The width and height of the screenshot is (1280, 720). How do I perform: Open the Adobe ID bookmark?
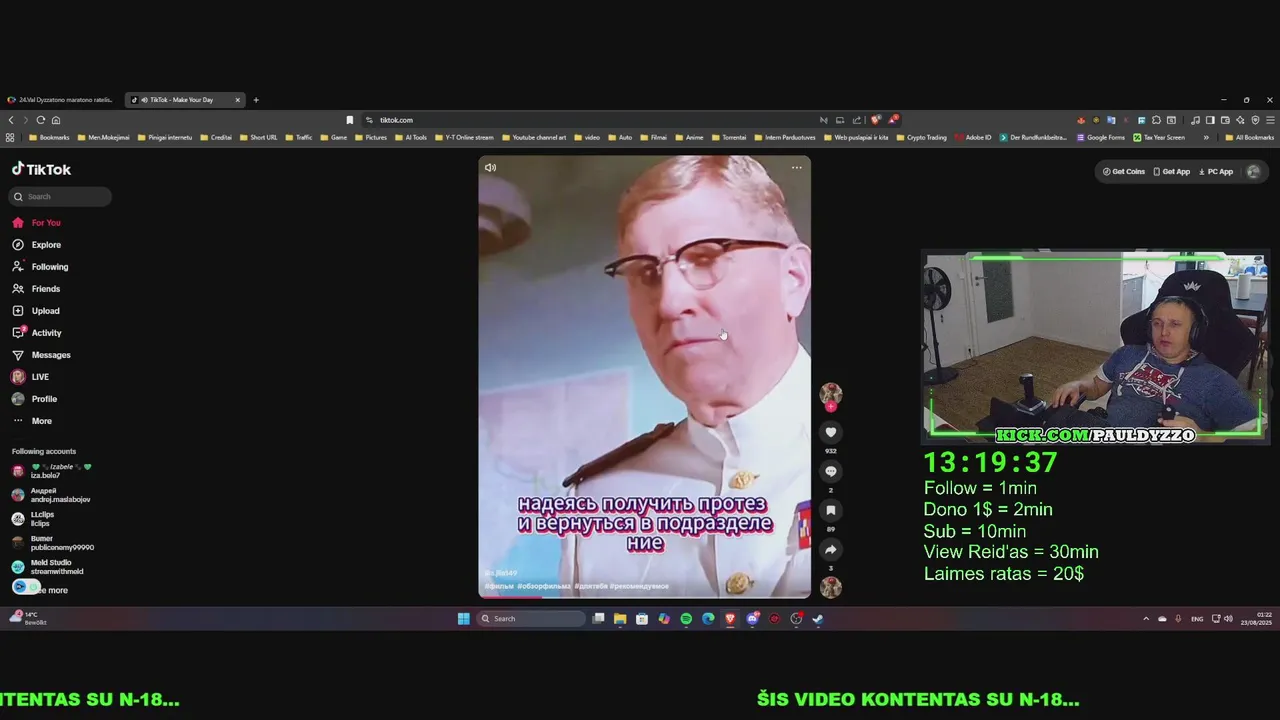[973, 138]
